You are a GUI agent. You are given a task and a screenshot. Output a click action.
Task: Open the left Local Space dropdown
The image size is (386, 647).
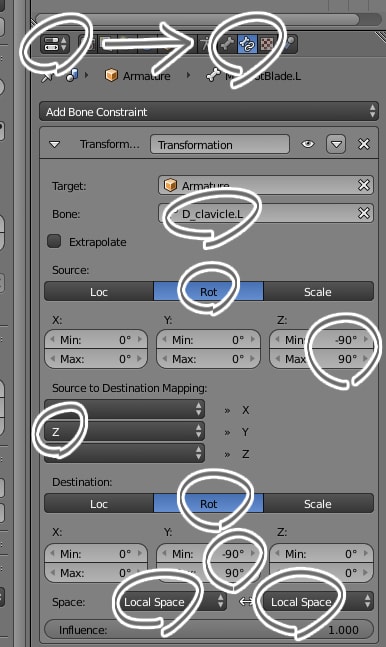(171, 602)
